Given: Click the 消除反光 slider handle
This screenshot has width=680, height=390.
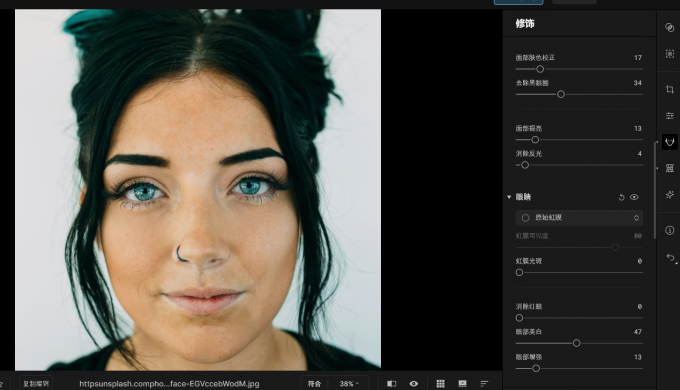Looking at the screenshot, I should (x=525, y=165).
